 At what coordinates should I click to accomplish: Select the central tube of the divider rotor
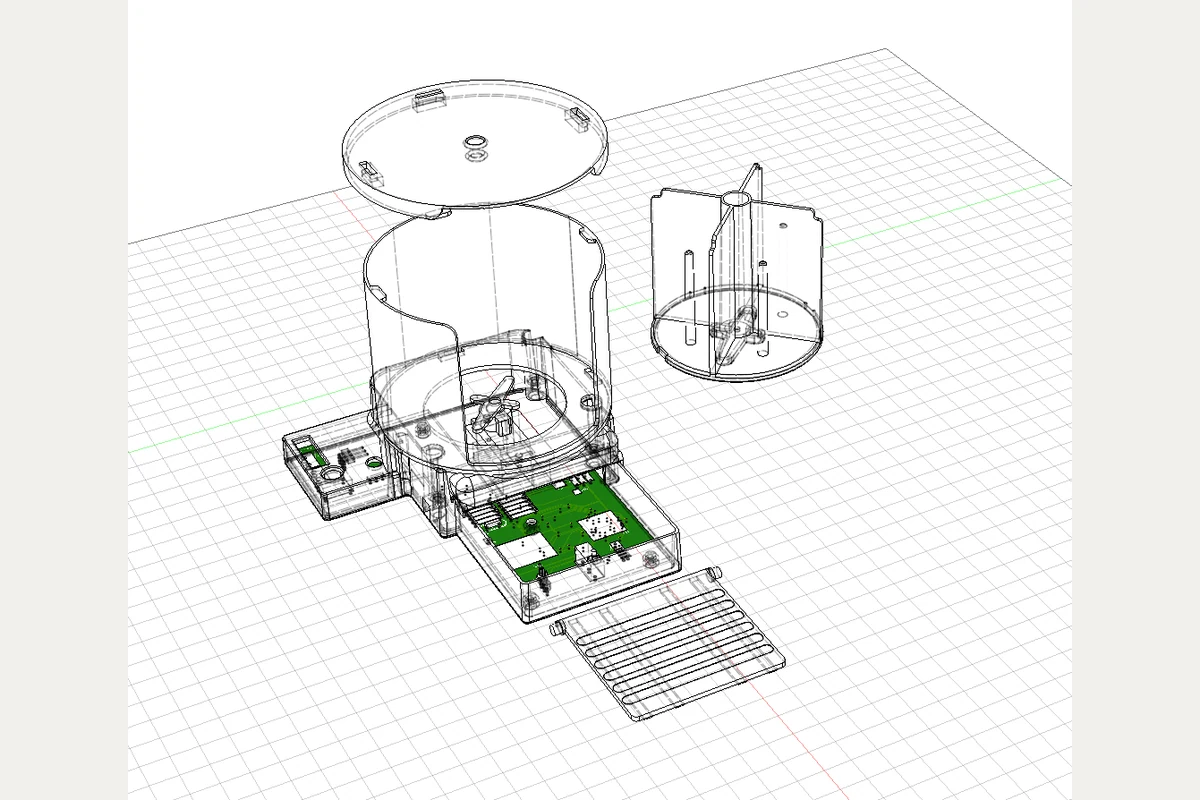736,260
